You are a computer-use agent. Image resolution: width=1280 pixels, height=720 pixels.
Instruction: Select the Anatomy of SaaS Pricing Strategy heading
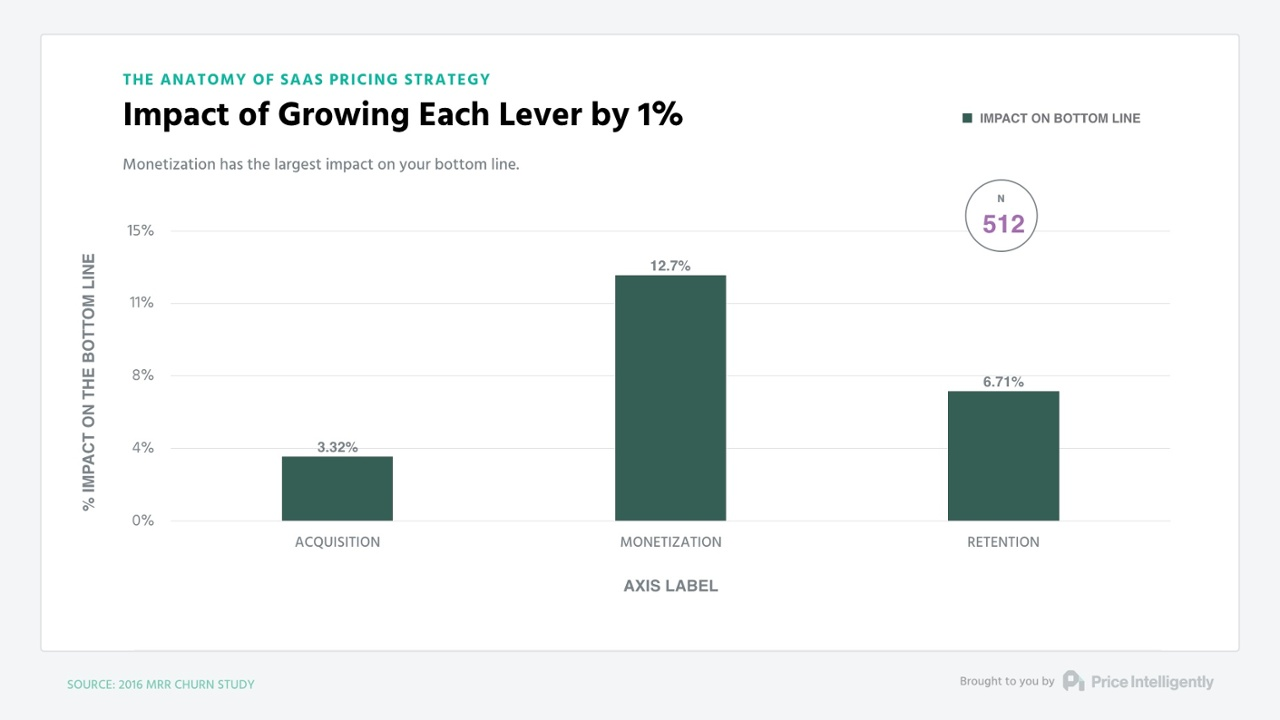[306, 79]
